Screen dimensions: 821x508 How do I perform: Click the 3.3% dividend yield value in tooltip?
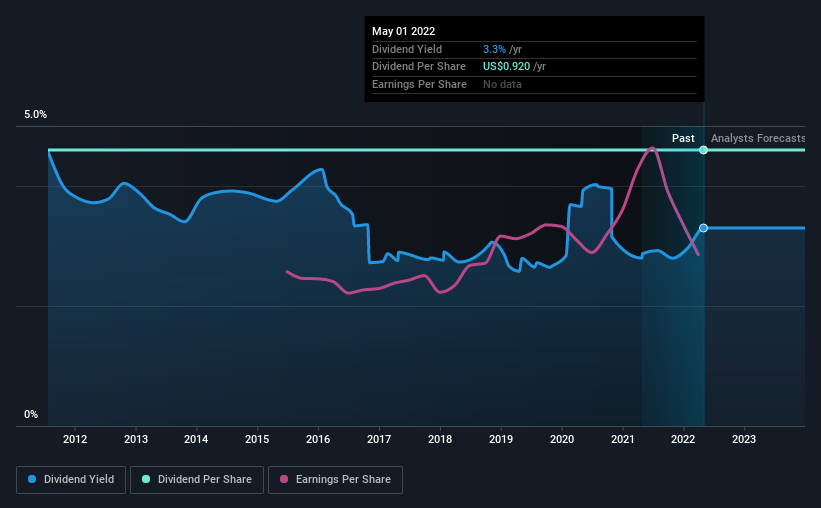pos(494,49)
